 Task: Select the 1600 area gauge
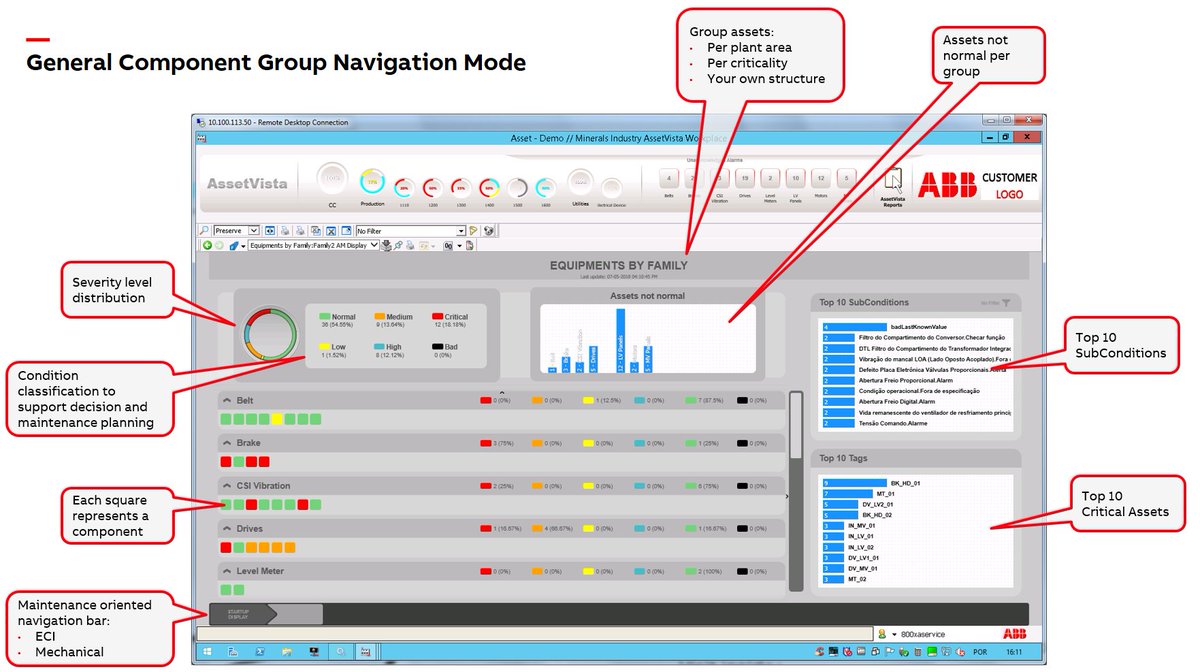pyautogui.click(x=545, y=187)
